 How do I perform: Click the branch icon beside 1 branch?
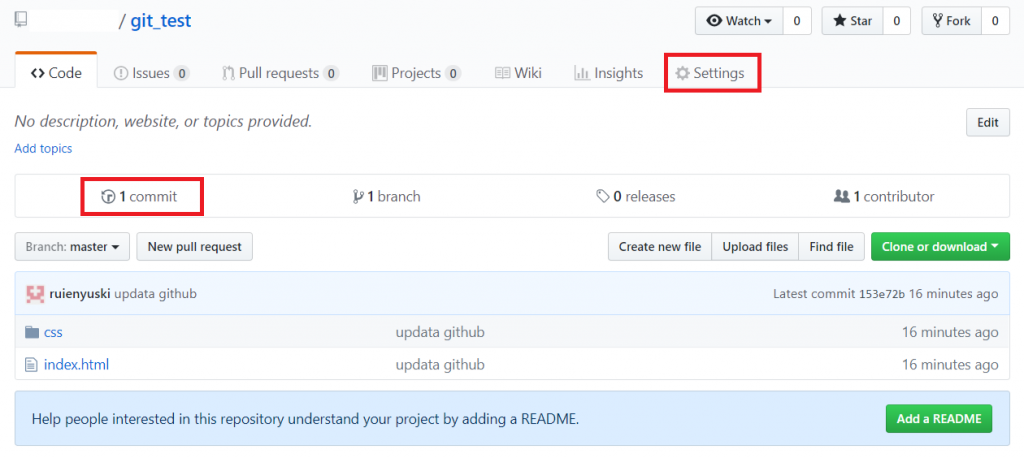tap(358, 196)
